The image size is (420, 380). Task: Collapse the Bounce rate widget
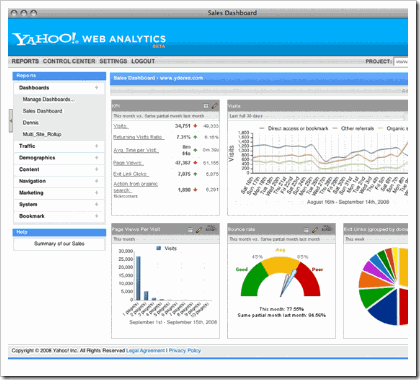306,230
